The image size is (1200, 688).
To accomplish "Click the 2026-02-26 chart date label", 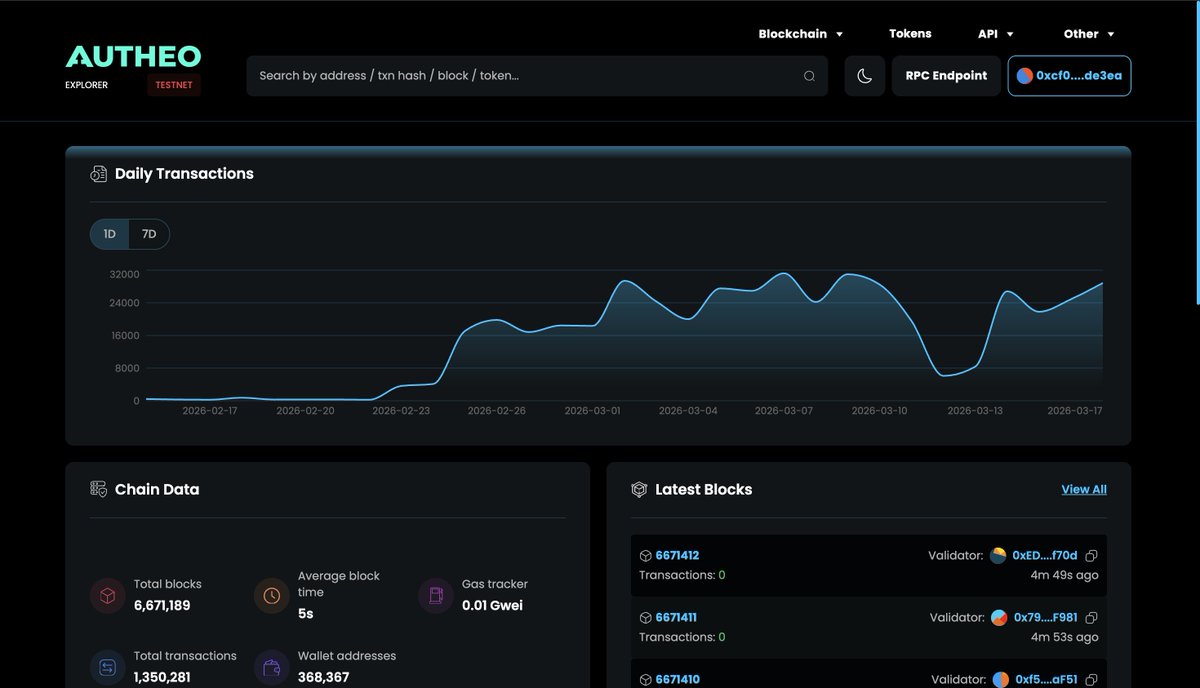I will [496, 411].
